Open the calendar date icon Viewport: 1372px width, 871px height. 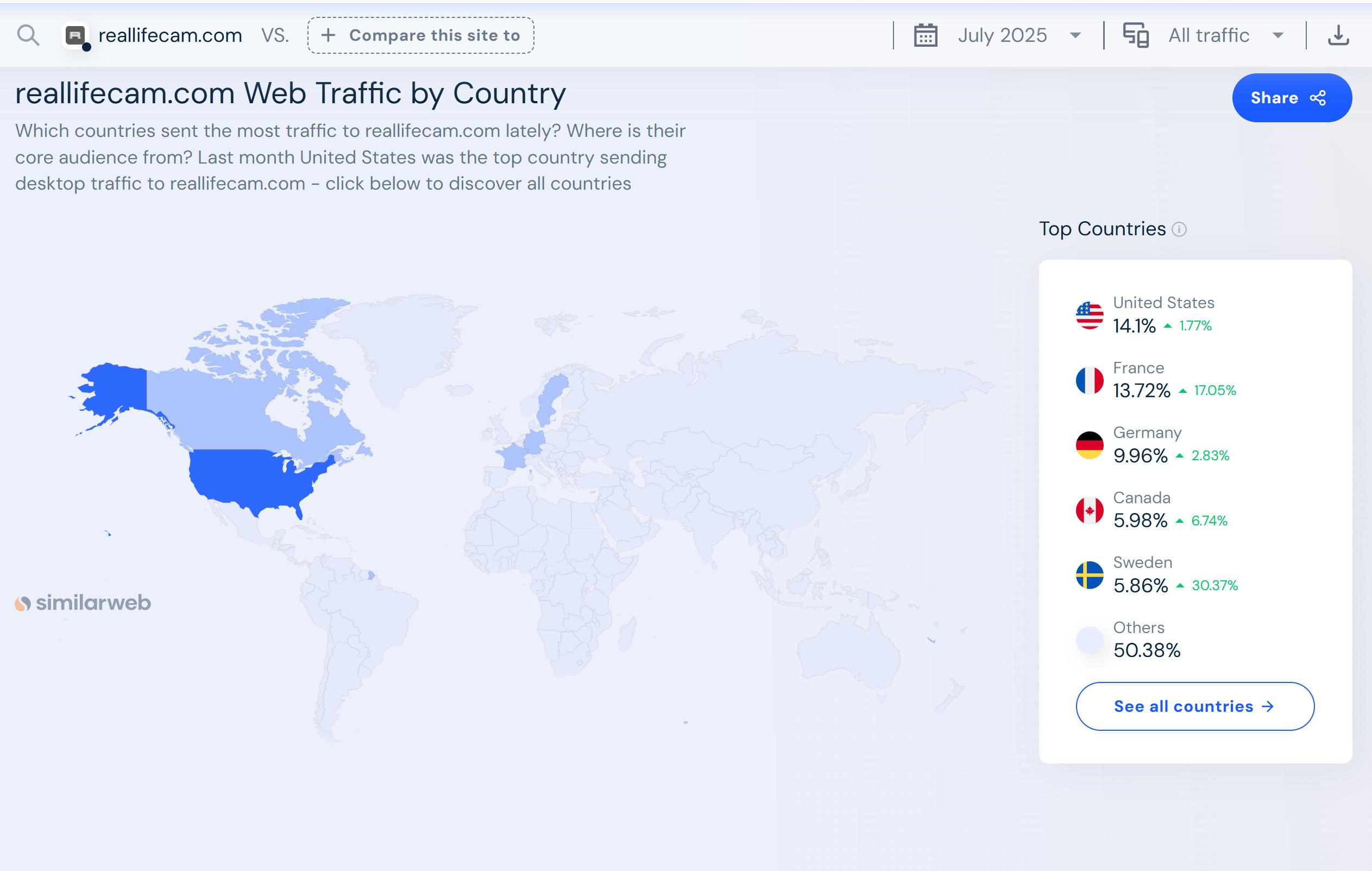point(926,35)
